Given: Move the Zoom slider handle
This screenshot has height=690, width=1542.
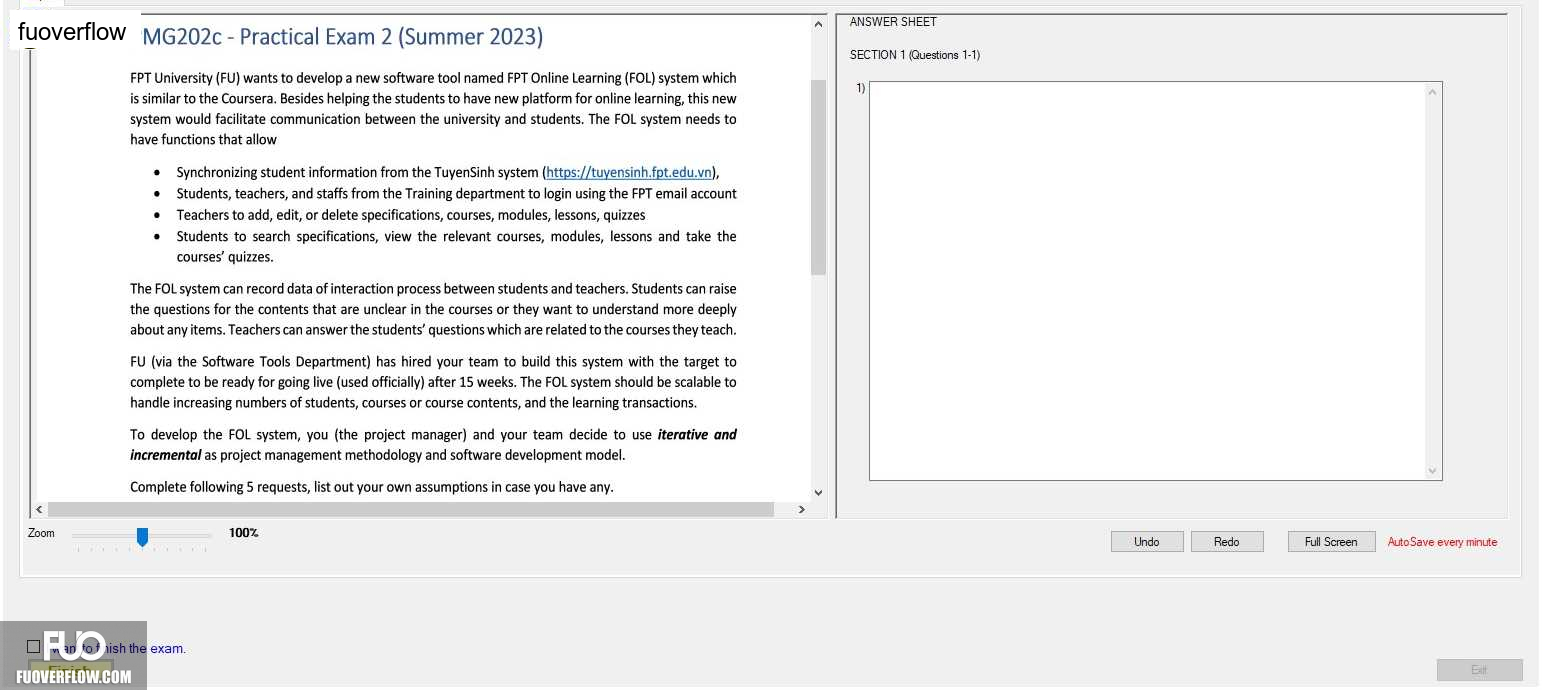Looking at the screenshot, I should click(142, 537).
